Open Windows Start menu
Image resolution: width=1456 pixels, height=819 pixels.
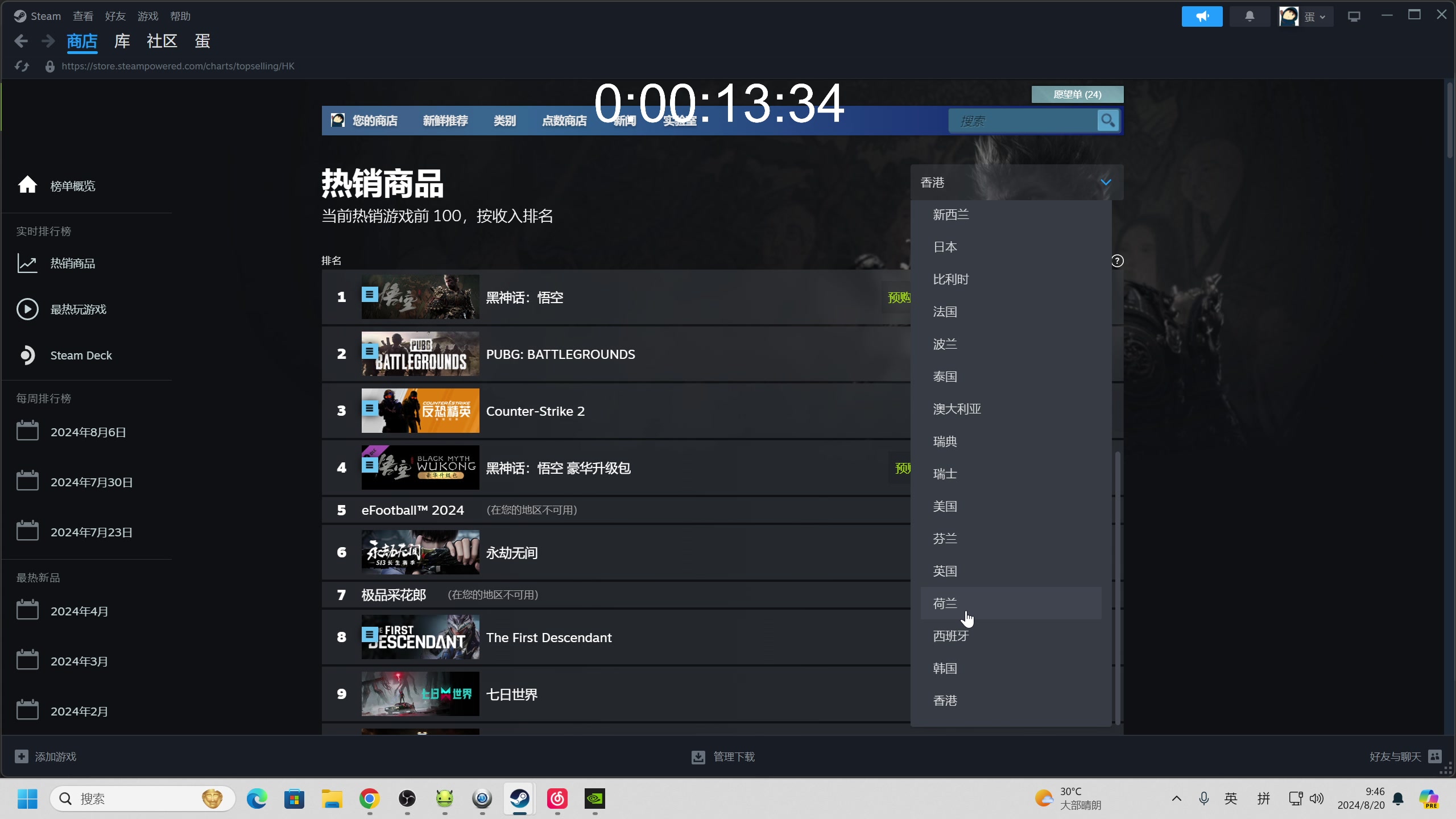coord(27,799)
